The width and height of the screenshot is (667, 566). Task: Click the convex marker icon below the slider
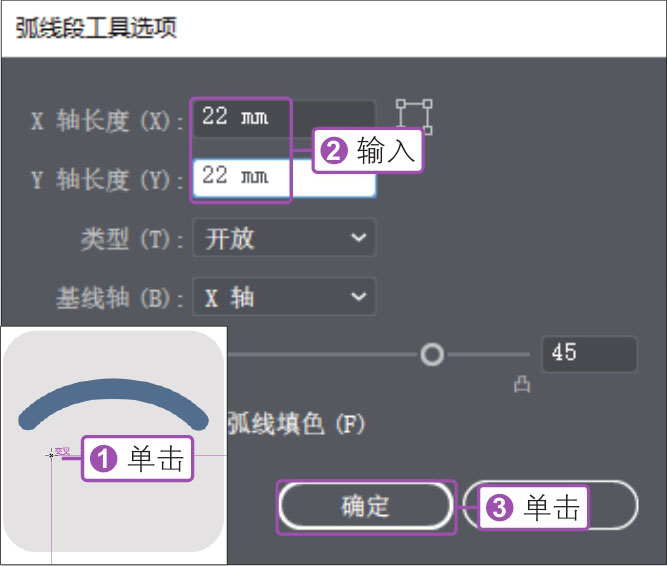(x=522, y=384)
